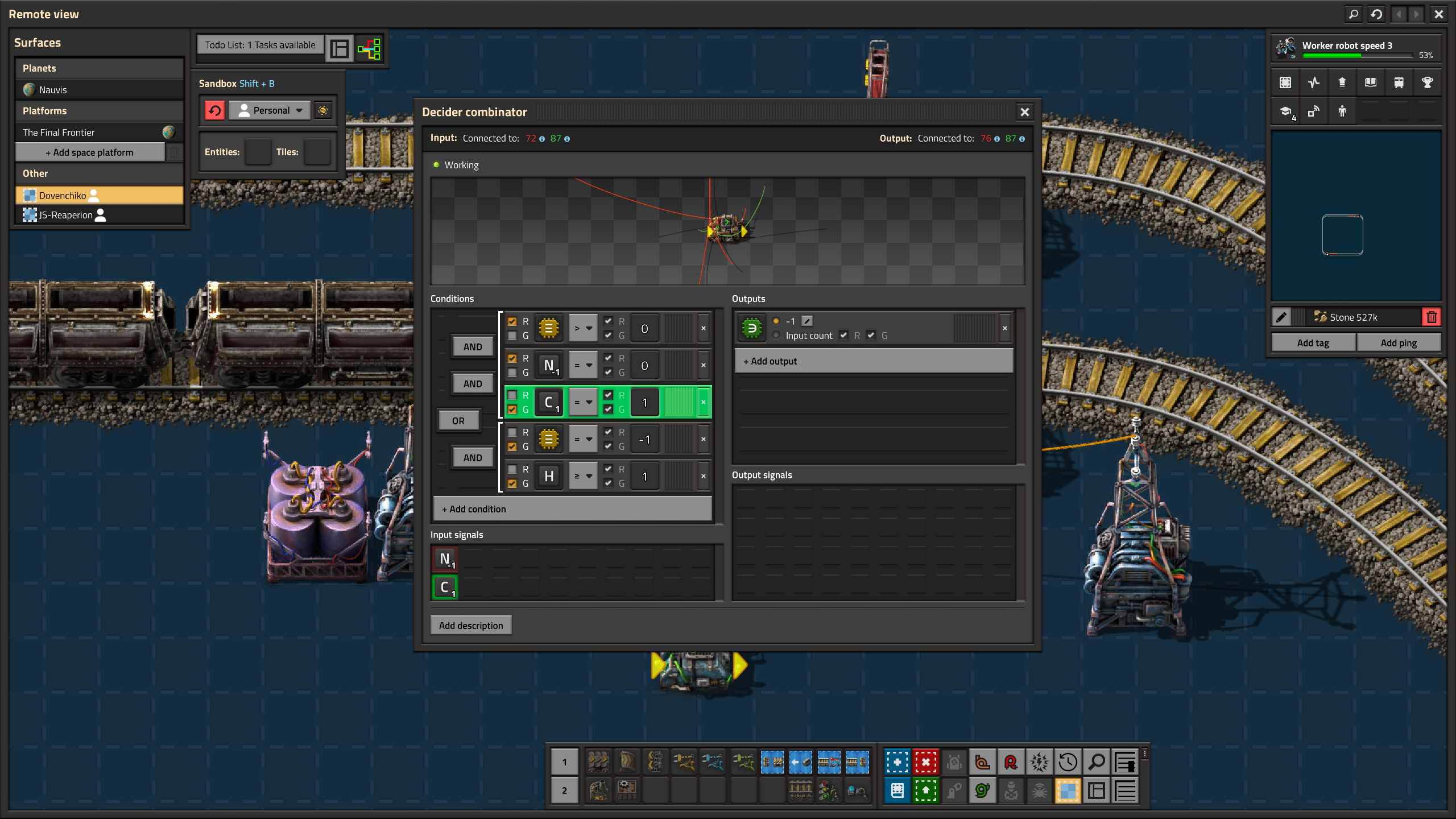Choose the Each output signal slot
Screen dimensions: 1456x819
pyautogui.click(x=751, y=328)
